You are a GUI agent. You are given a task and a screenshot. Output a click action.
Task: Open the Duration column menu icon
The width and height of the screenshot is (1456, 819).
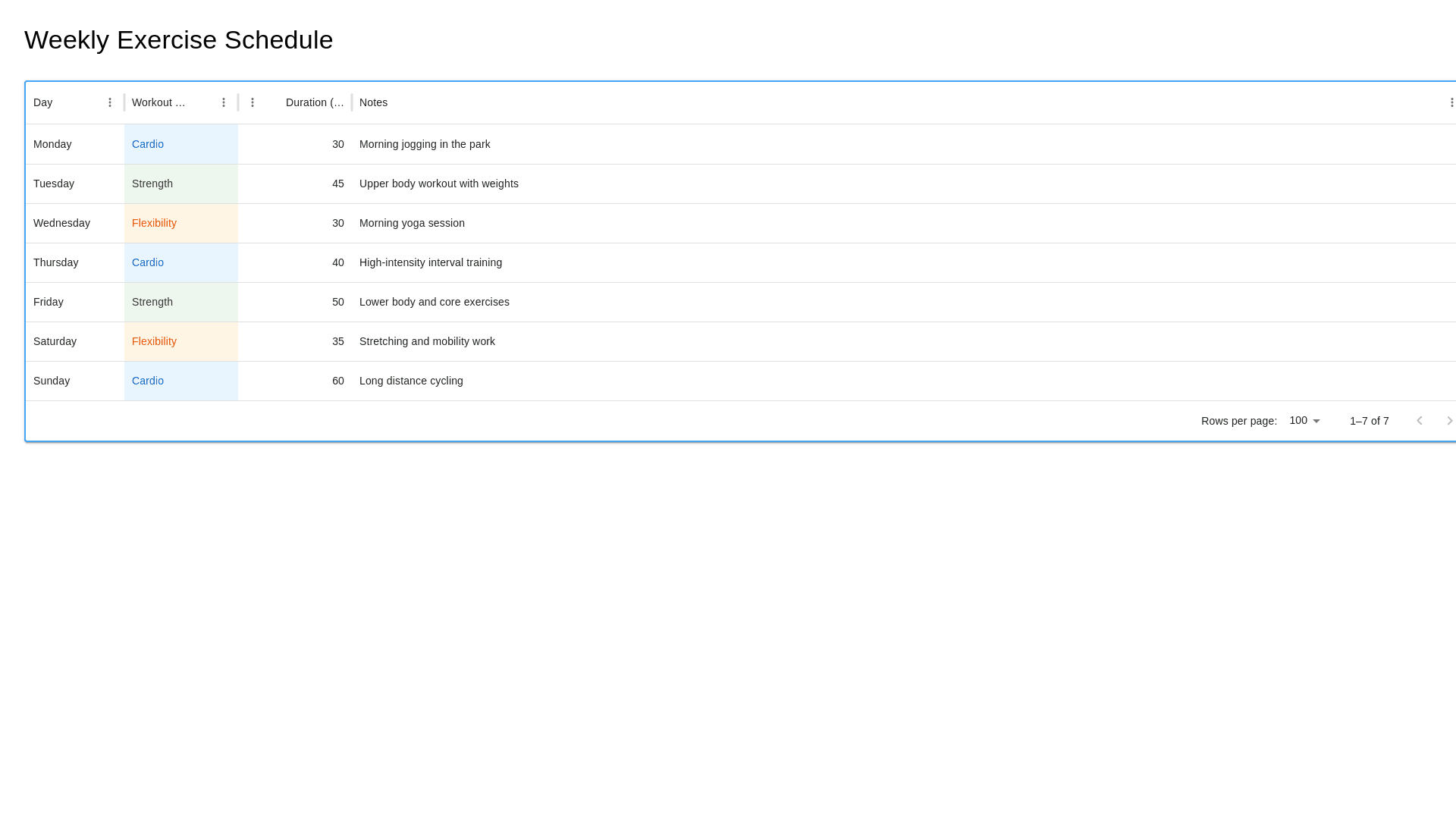(253, 102)
